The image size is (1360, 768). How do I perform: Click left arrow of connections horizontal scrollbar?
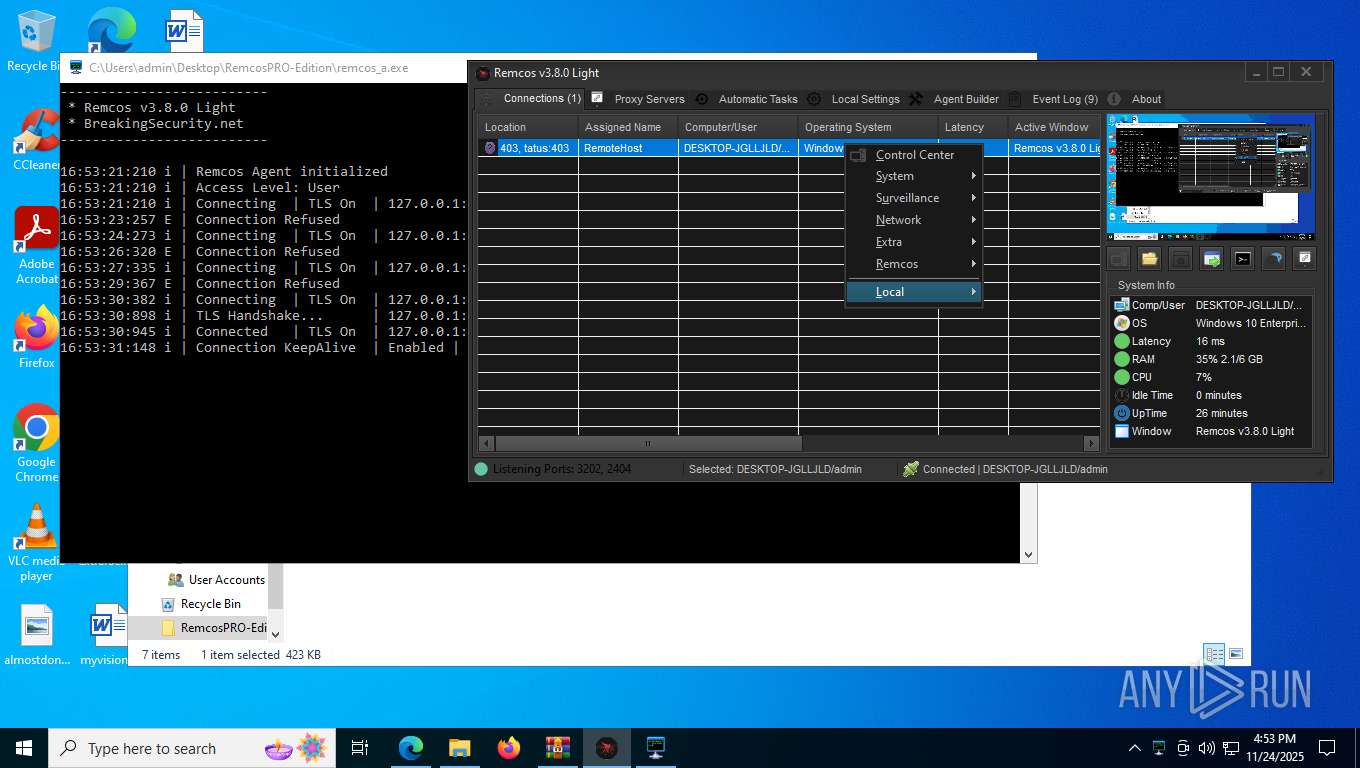tap(486, 443)
